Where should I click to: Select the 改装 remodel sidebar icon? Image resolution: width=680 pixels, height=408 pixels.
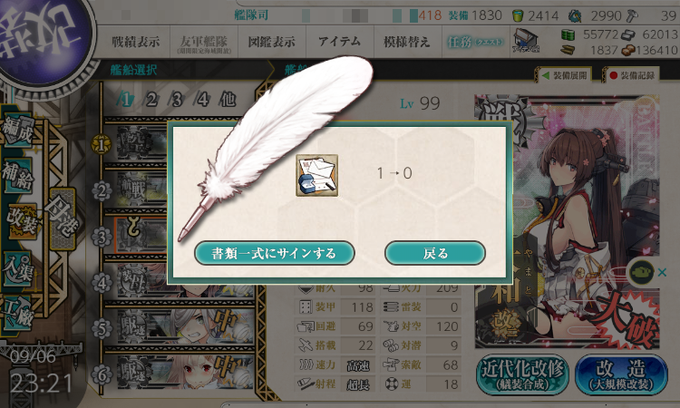[22, 222]
